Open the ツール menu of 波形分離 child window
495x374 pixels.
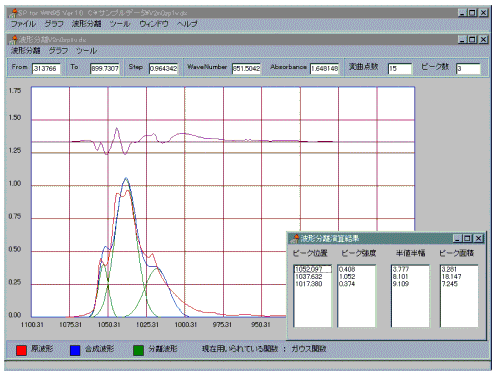(x=86, y=51)
